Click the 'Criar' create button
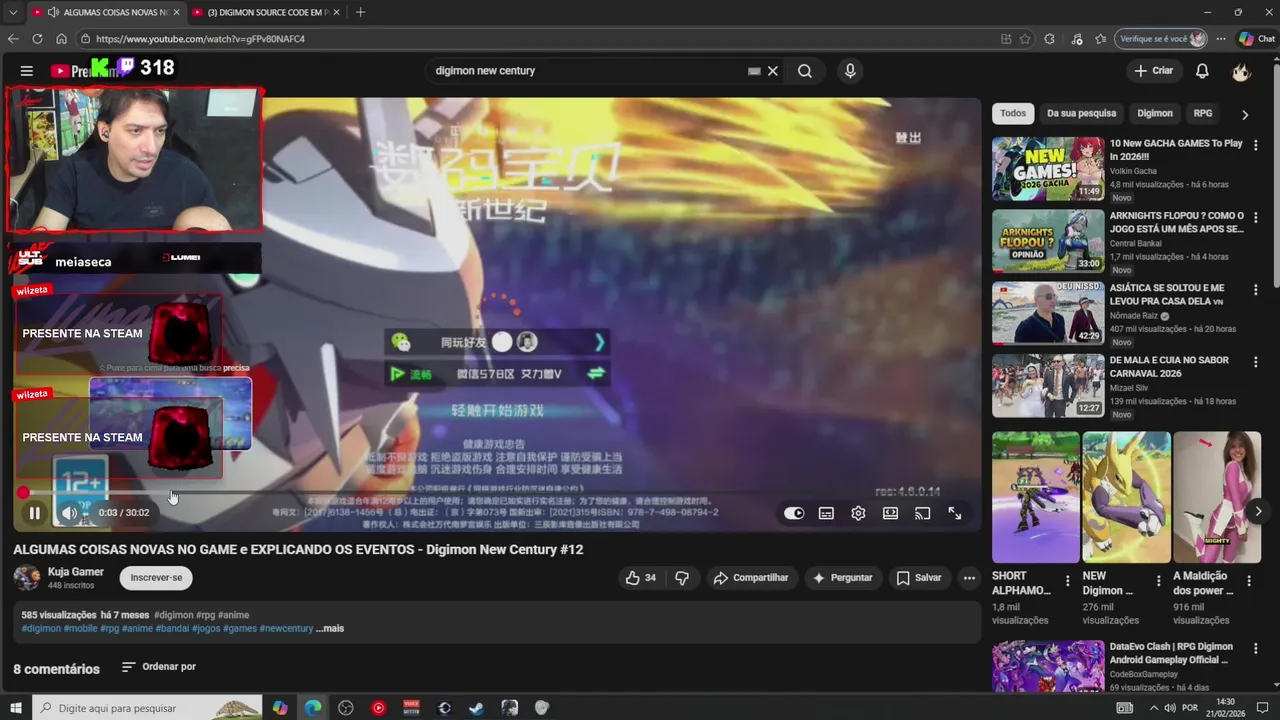Viewport: 1280px width, 720px height. [x=1153, y=71]
